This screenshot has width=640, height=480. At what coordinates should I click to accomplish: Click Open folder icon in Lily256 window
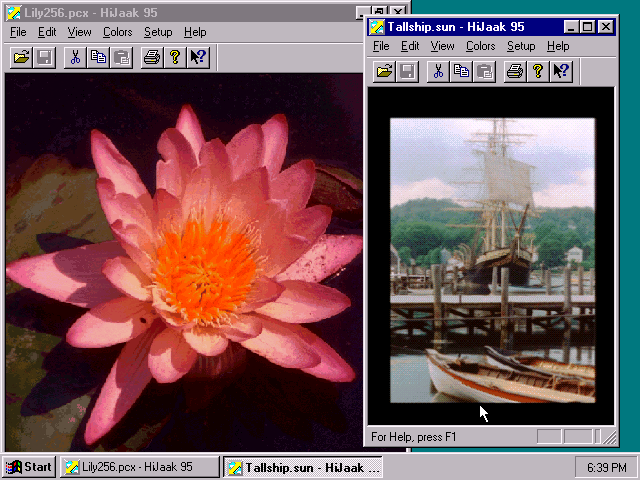pos(21,57)
